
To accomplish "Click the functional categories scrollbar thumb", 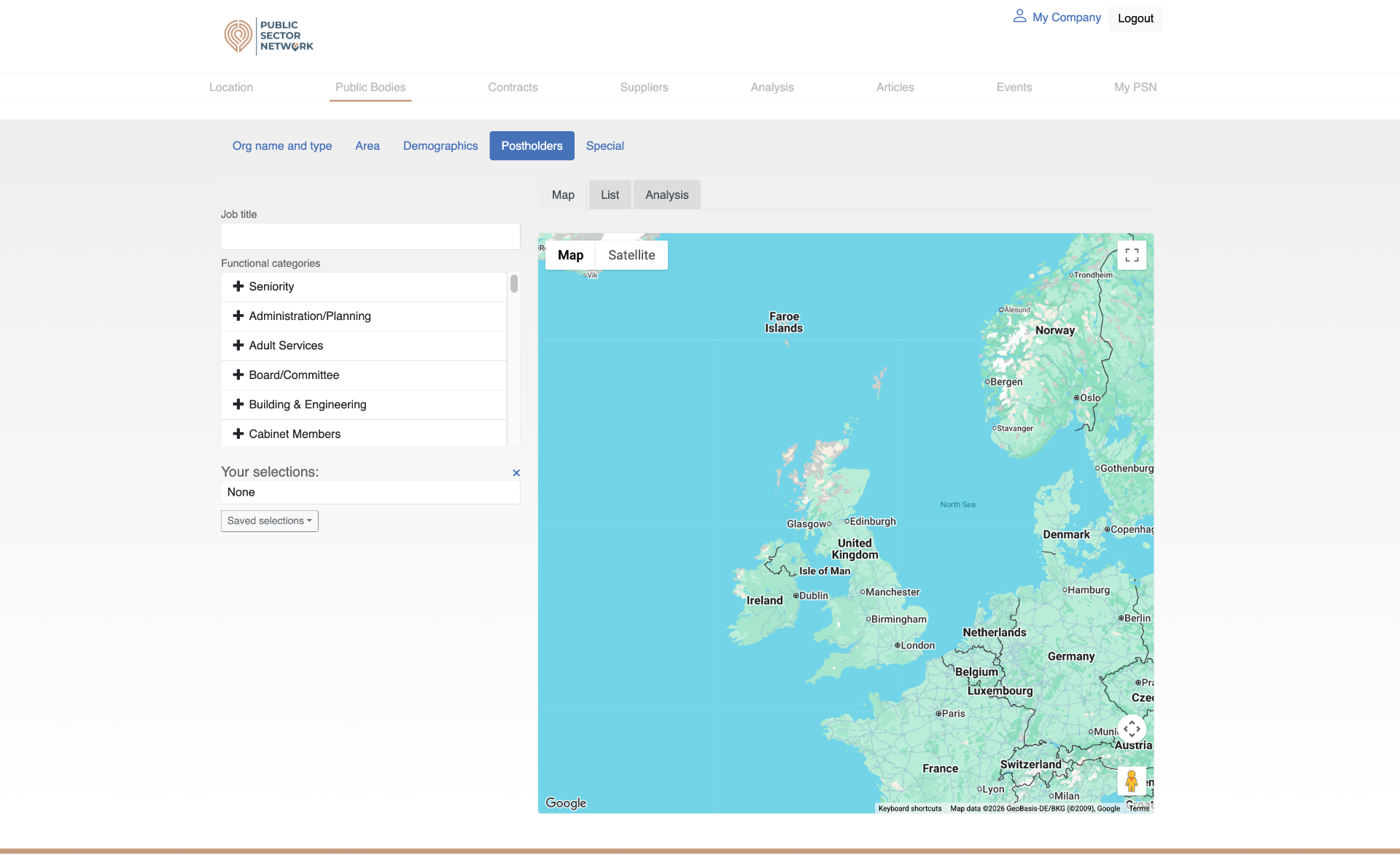I will pos(514,284).
